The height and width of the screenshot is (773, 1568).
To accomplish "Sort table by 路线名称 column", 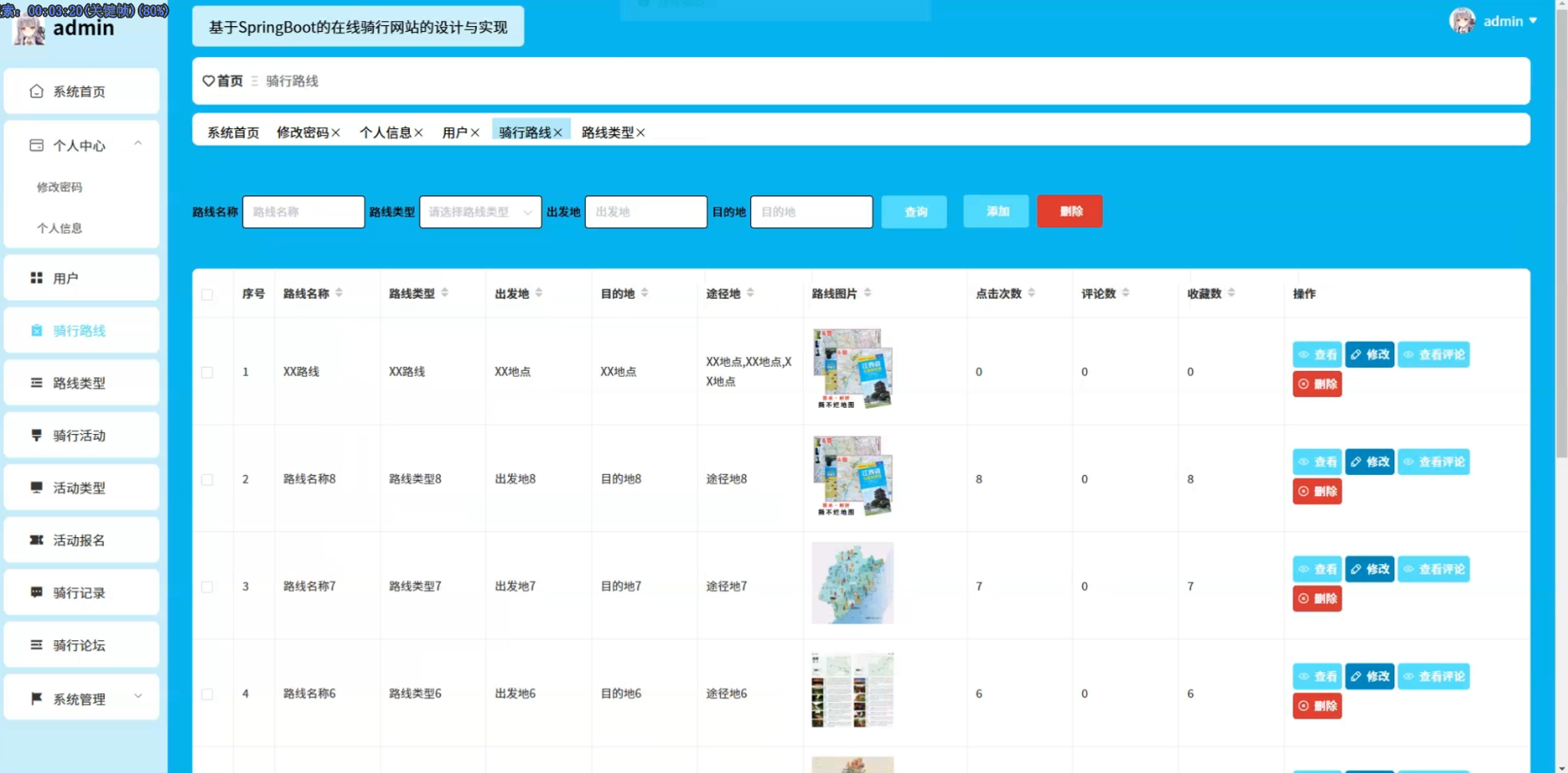I will (x=339, y=293).
